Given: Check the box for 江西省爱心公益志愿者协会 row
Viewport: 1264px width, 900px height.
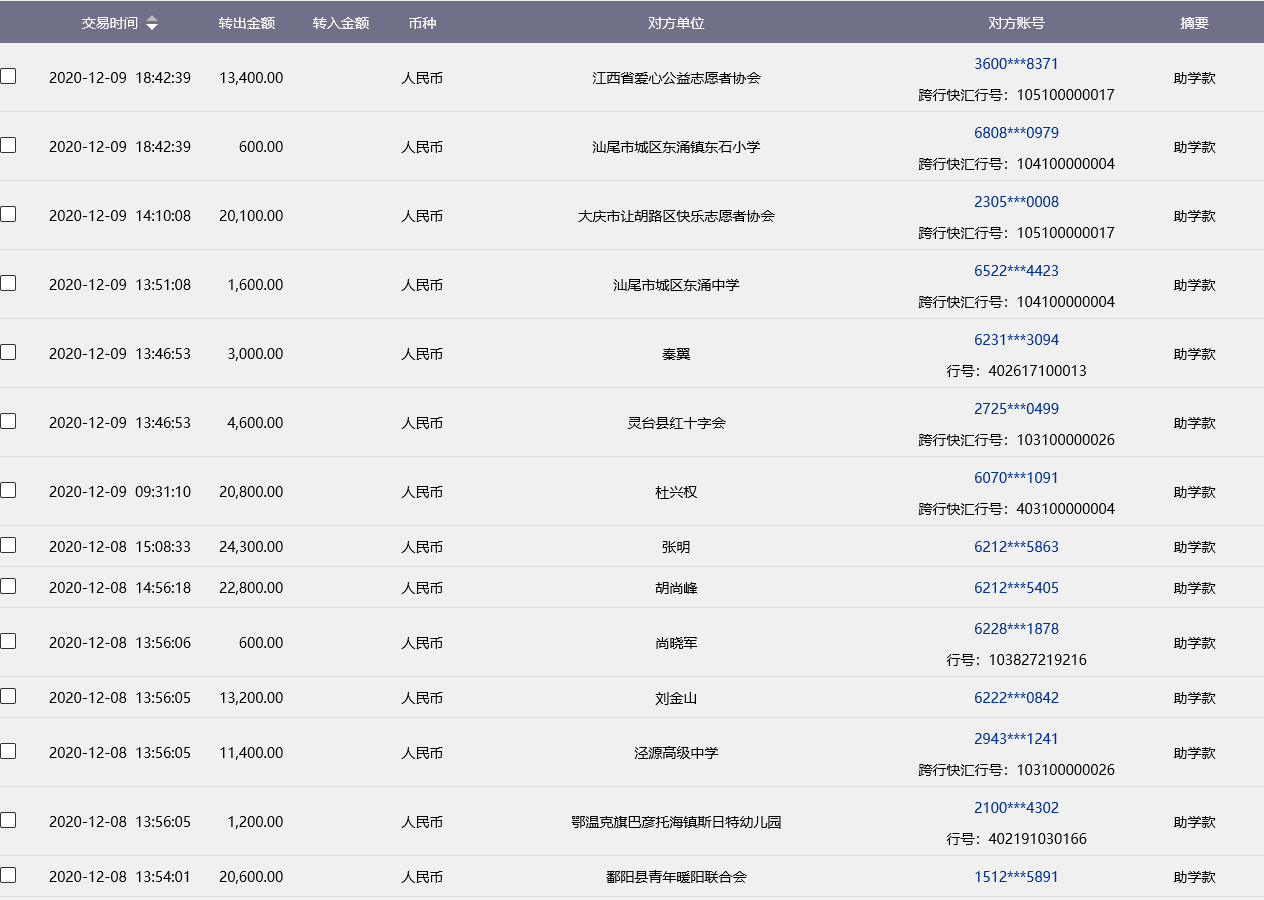Looking at the screenshot, I should 8,76.
